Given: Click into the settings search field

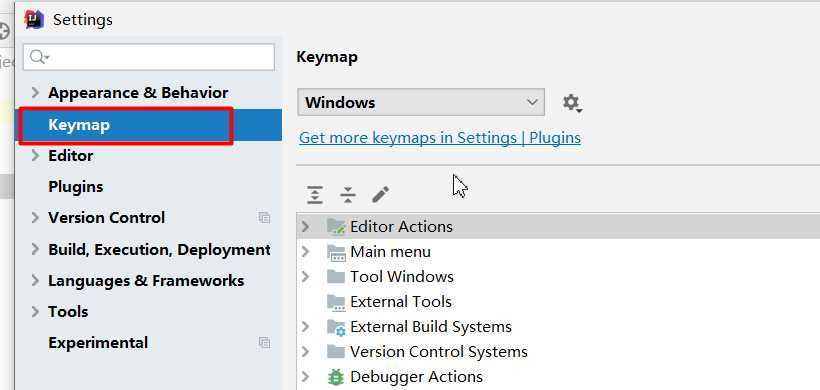Looking at the screenshot, I should coord(149,57).
